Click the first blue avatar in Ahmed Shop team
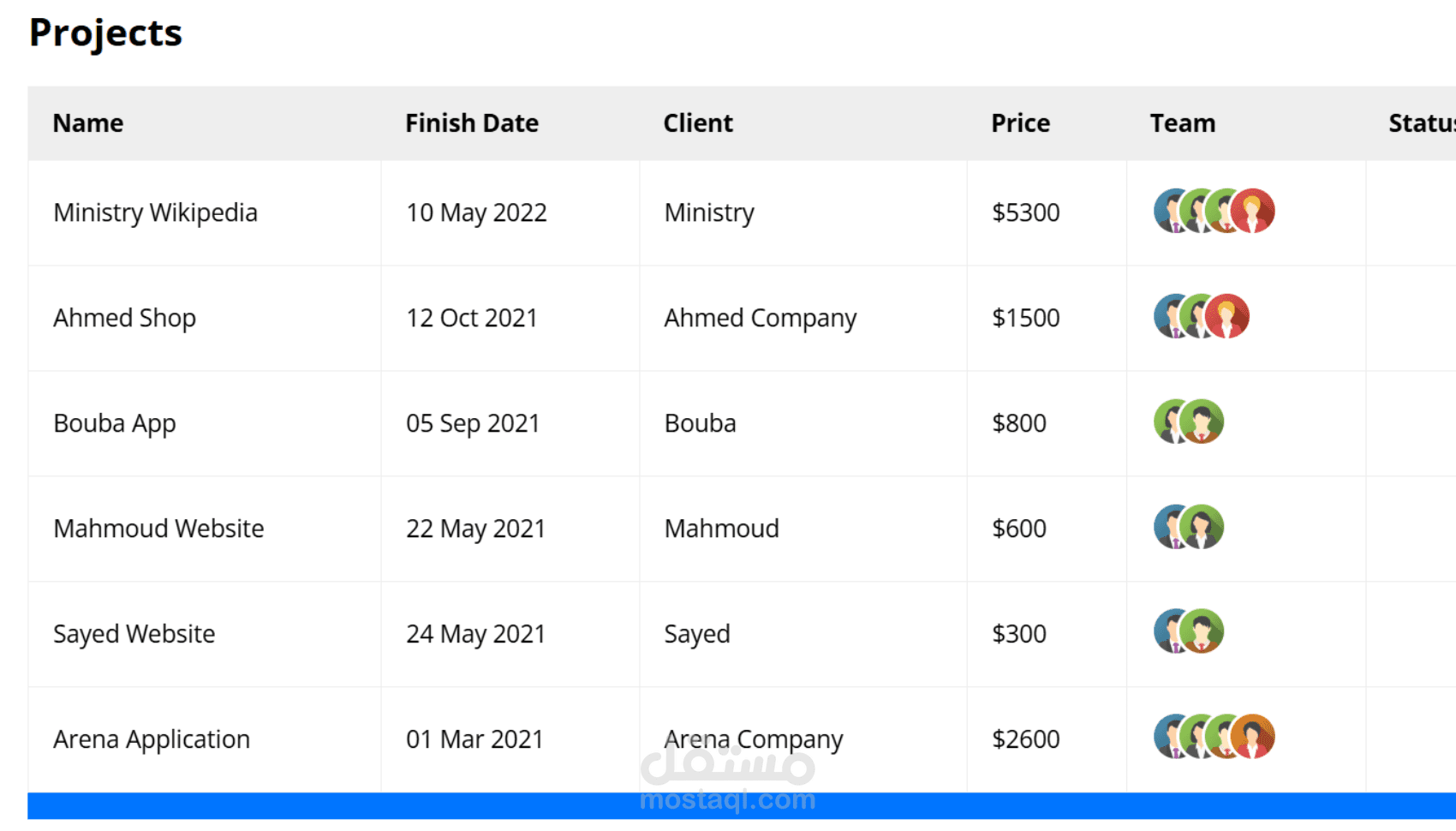 coord(1165,316)
